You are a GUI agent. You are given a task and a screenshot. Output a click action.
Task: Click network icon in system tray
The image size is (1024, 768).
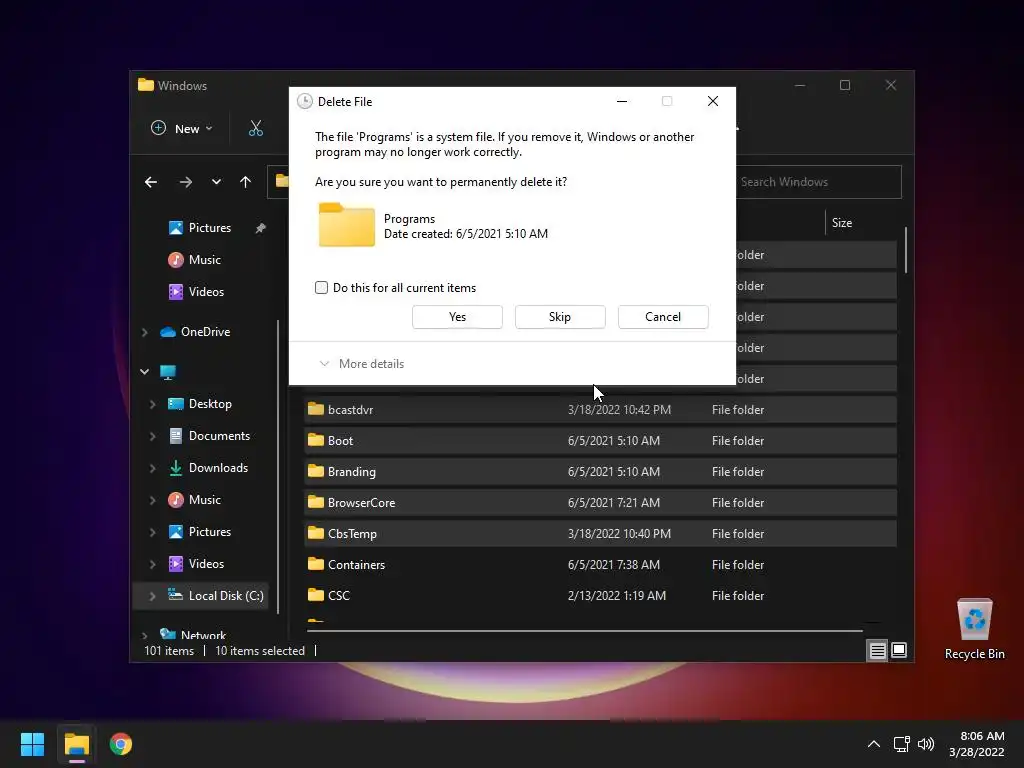coord(902,744)
